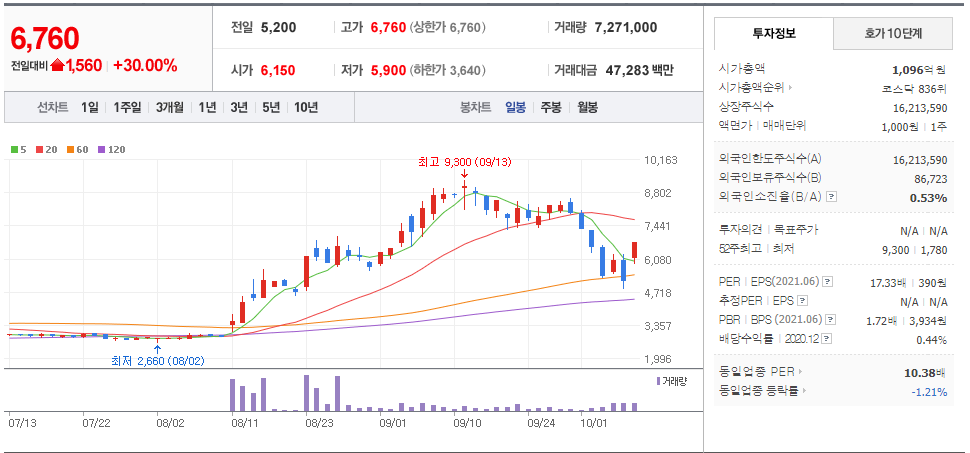Click the 봉차트 label in chart toolbar
This screenshot has height=453, width=970.
tap(476, 107)
